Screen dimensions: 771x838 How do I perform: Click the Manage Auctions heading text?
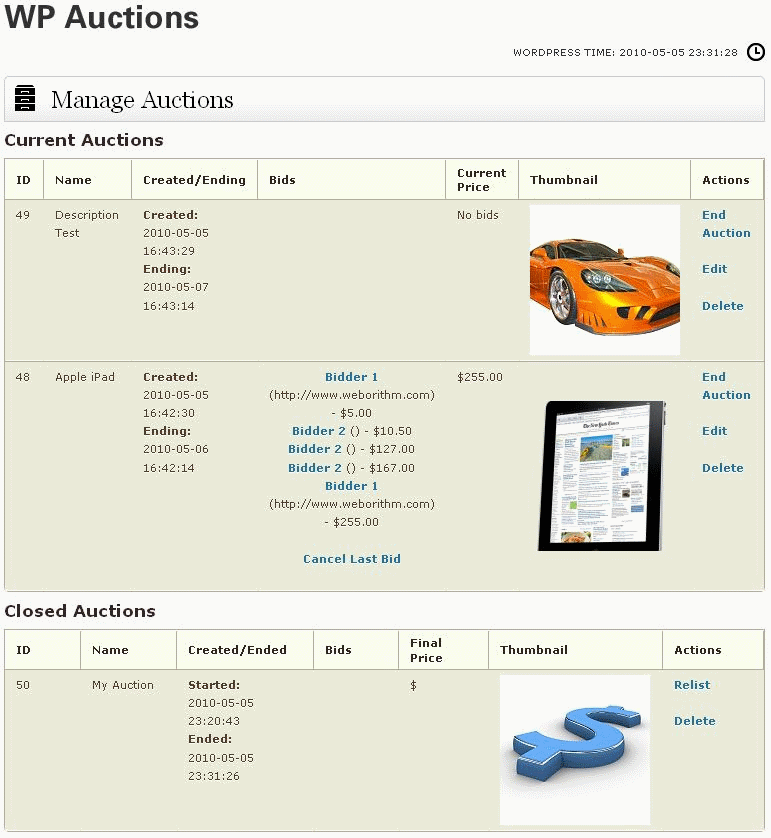click(142, 100)
